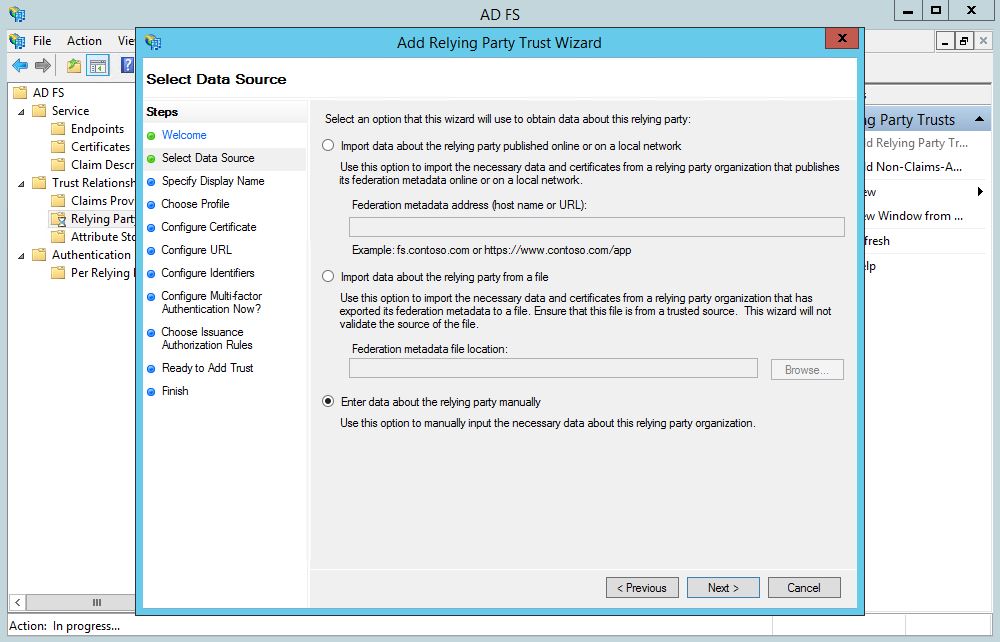Click the Up One Level folder icon
1000x642 pixels.
point(74,66)
